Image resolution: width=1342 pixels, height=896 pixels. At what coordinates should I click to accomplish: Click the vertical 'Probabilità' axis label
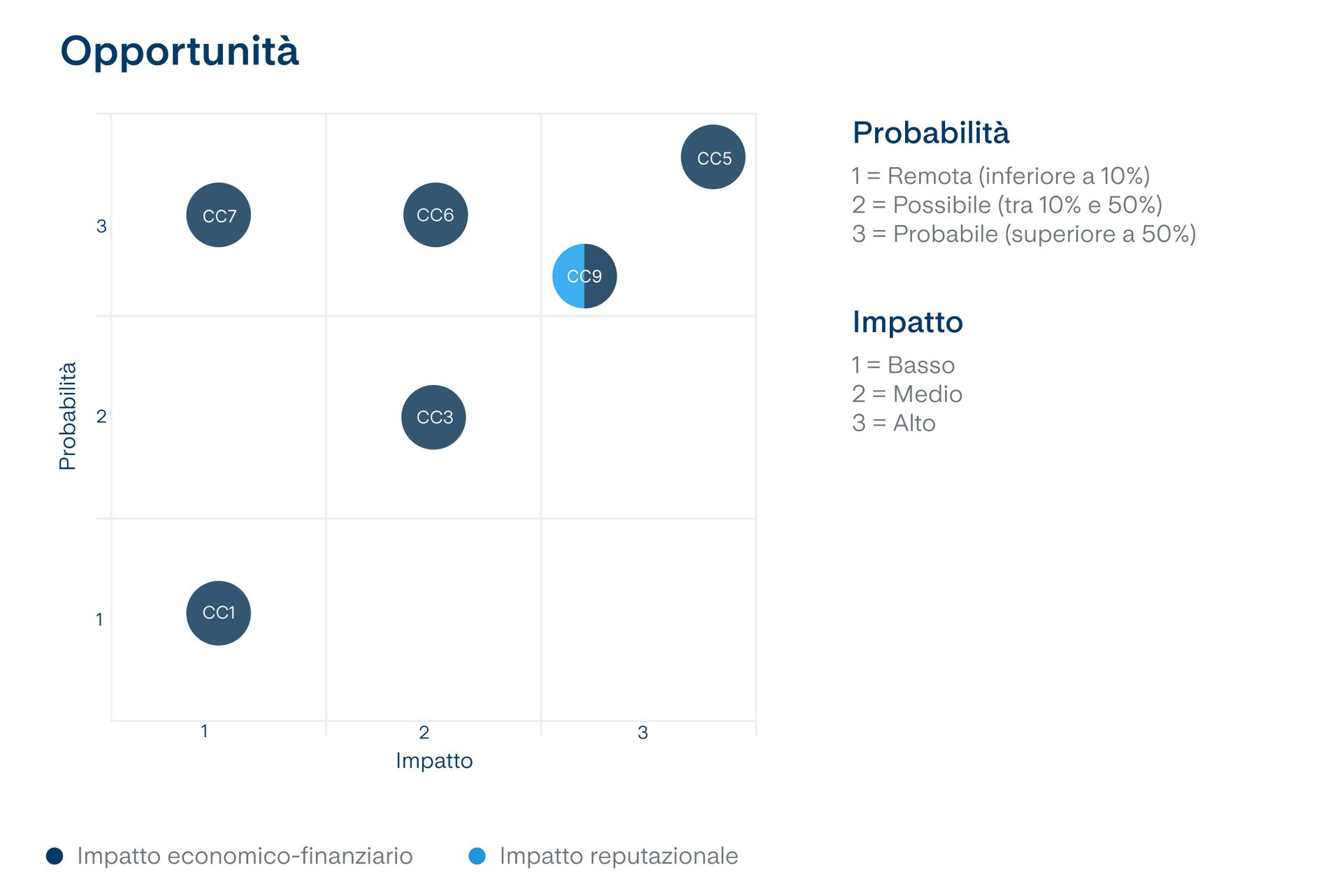(68, 416)
